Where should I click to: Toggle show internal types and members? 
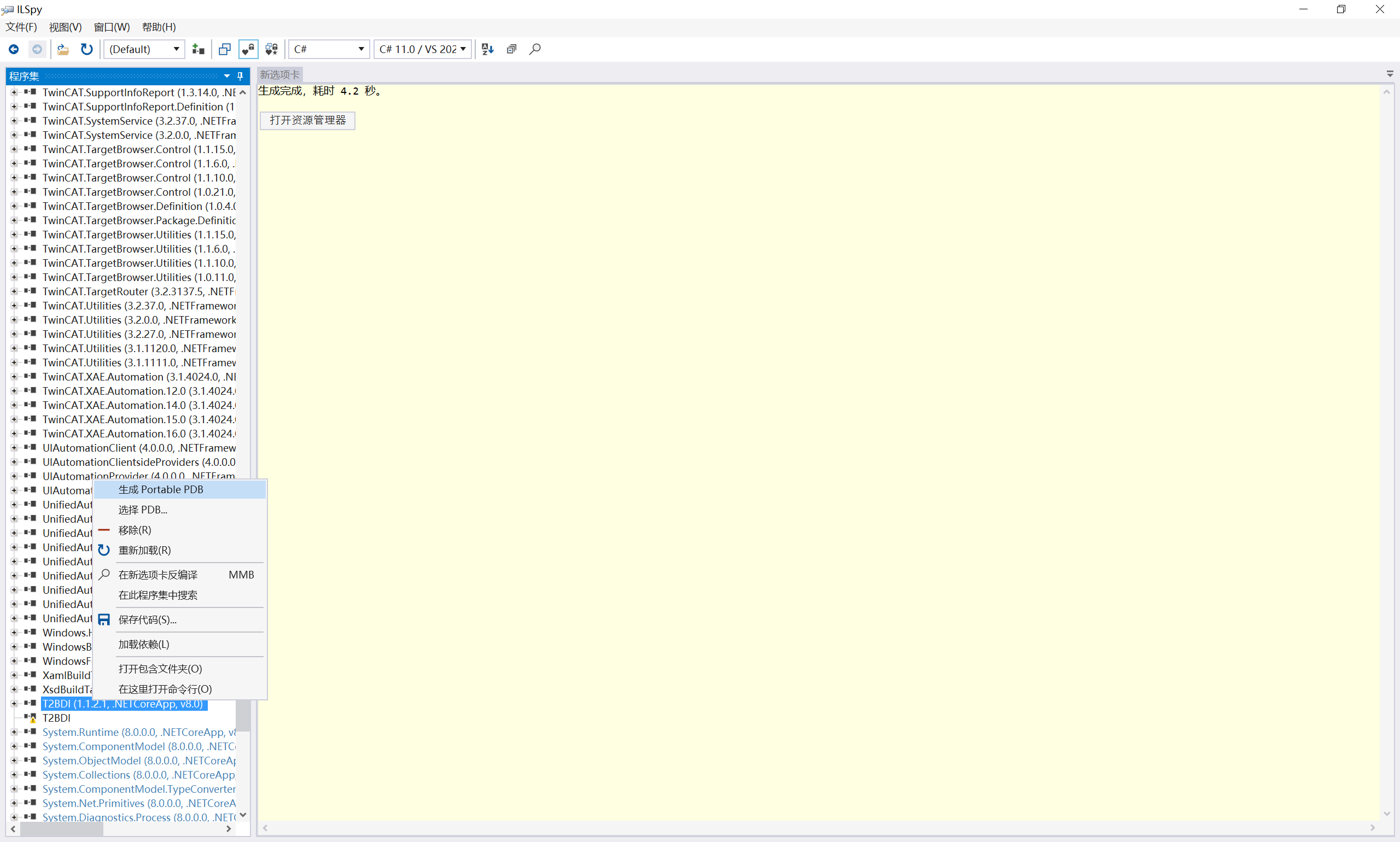click(x=248, y=49)
